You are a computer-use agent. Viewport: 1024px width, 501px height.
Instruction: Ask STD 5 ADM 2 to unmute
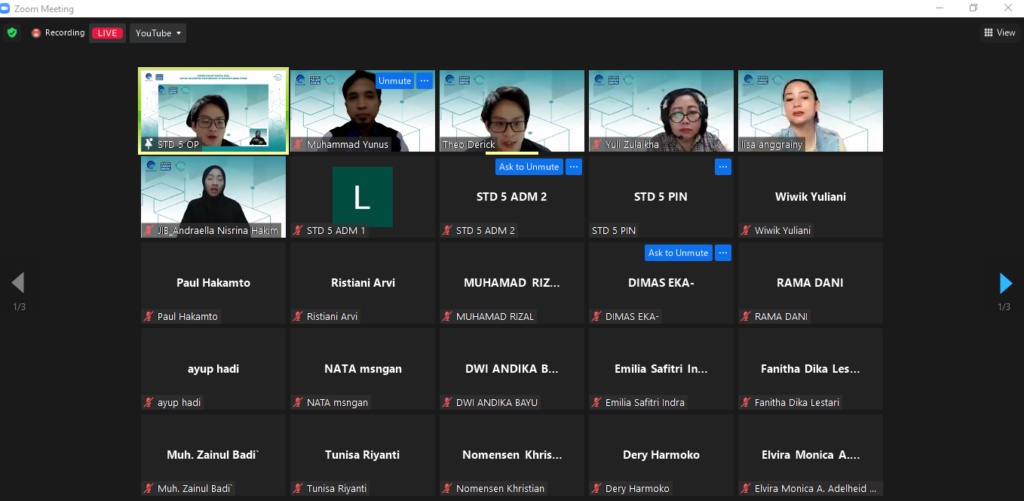[529, 167]
